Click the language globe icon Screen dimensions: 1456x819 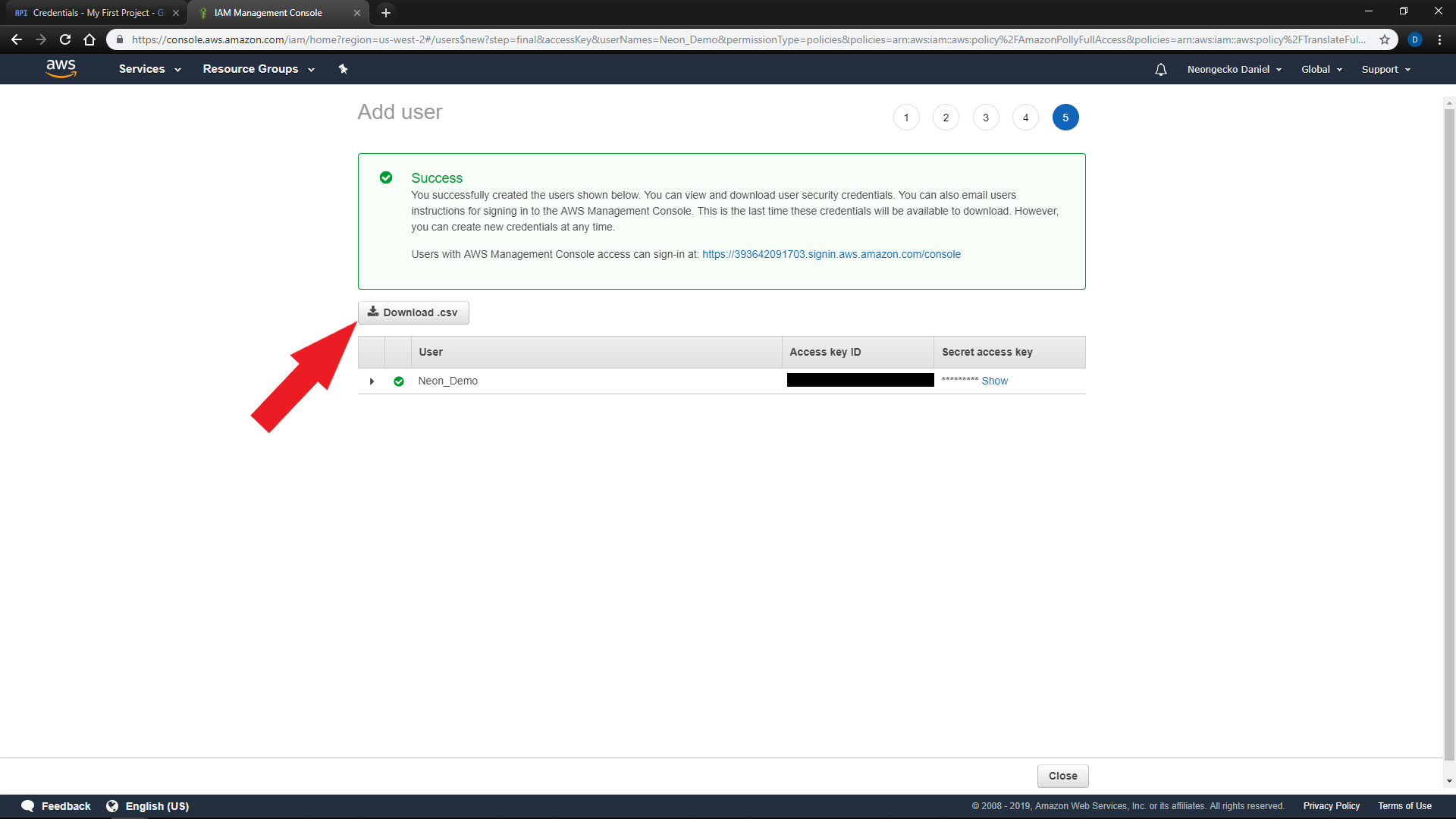pyautogui.click(x=112, y=806)
